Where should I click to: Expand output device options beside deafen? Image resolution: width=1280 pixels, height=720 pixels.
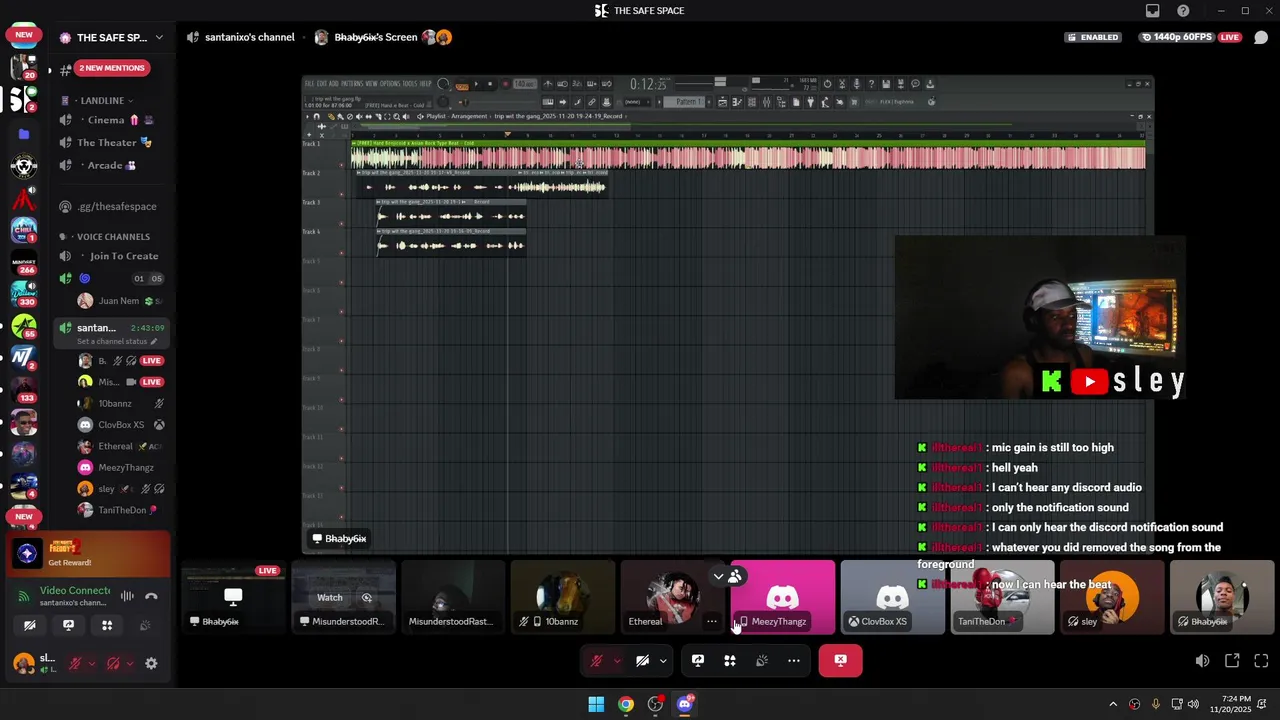click(x=129, y=663)
